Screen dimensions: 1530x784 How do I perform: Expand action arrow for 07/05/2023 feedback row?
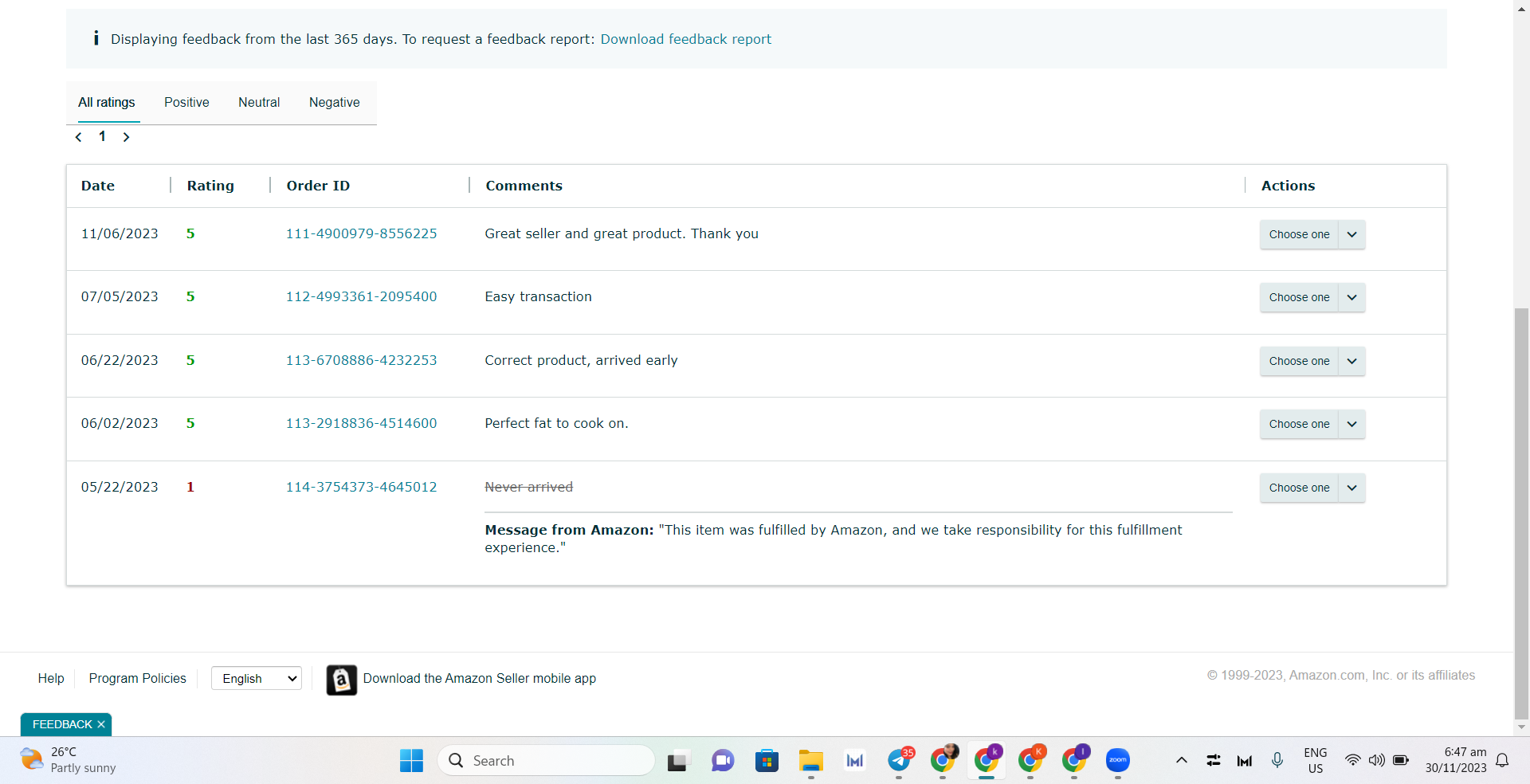1351,297
